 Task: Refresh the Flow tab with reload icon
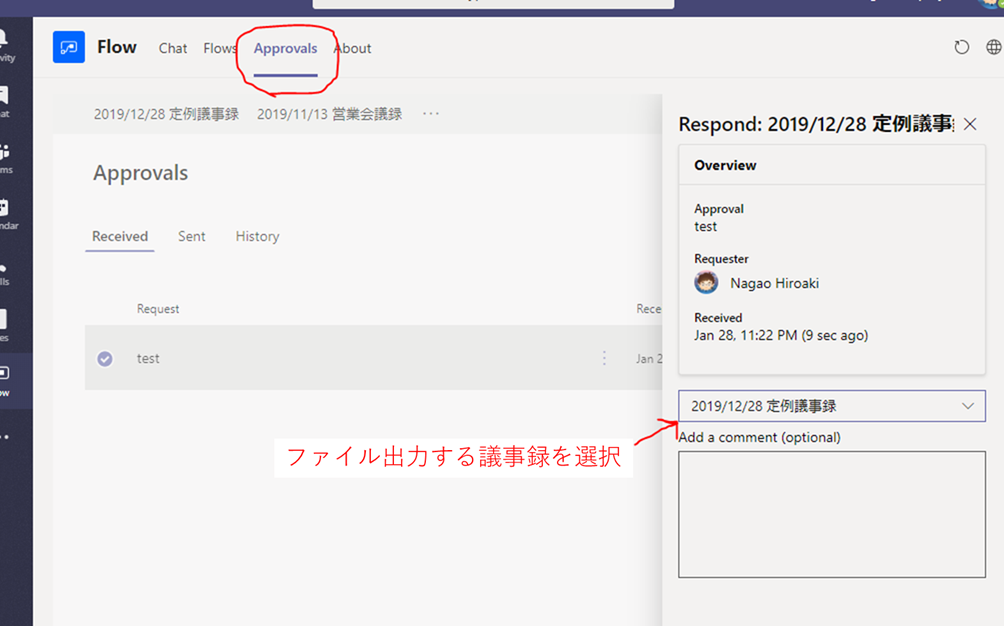pos(961,47)
